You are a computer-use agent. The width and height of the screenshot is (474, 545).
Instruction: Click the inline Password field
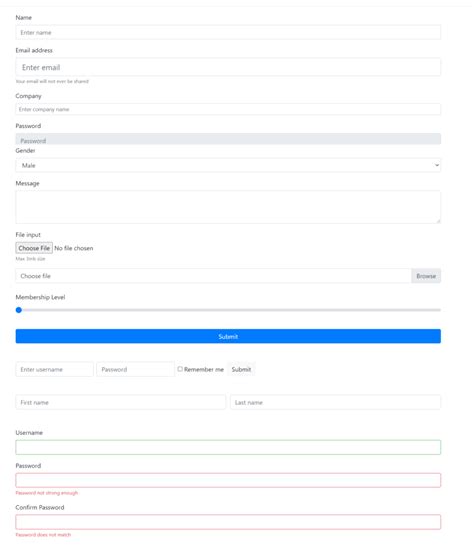(x=136, y=369)
